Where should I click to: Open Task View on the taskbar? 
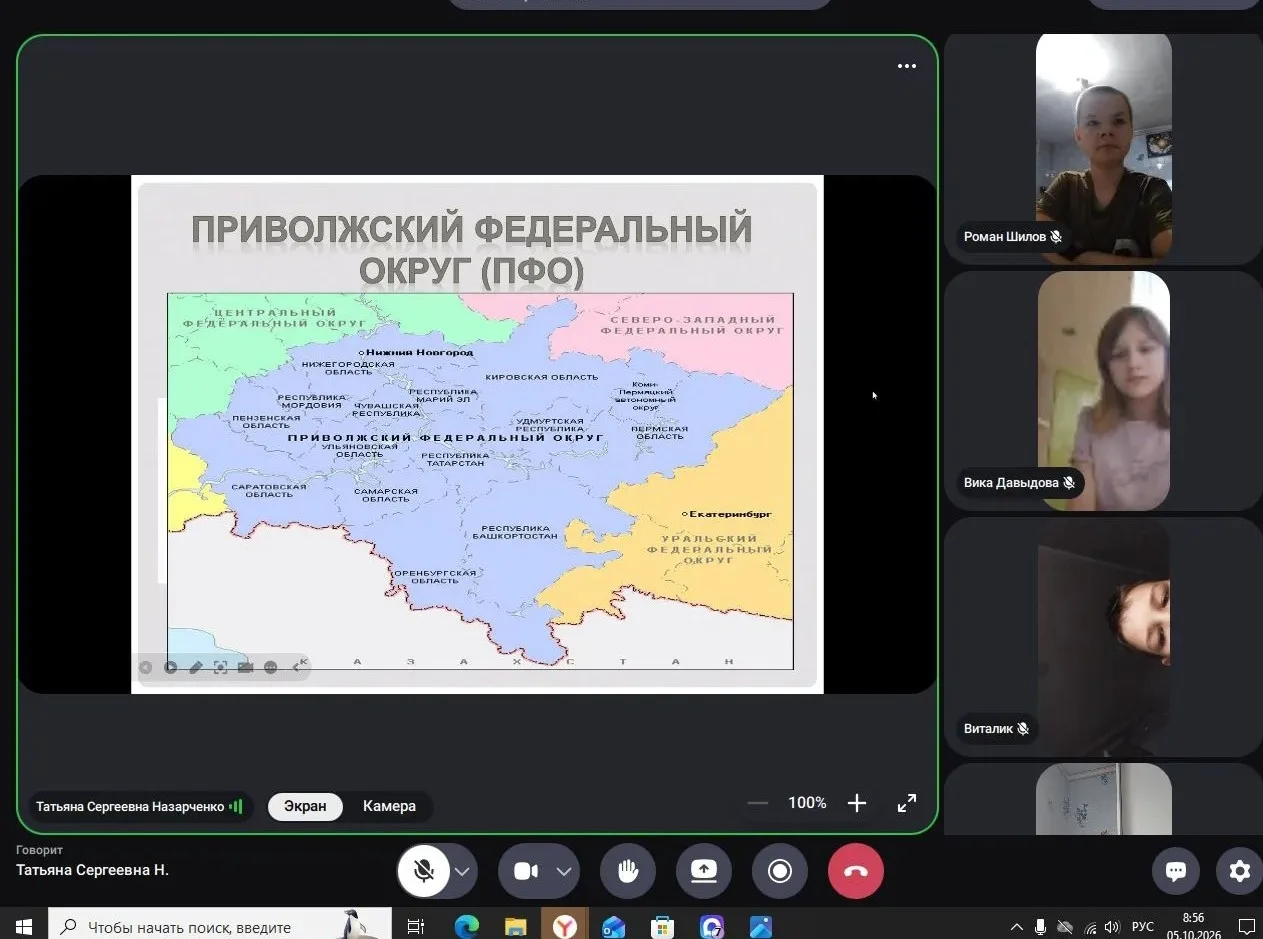coord(416,927)
